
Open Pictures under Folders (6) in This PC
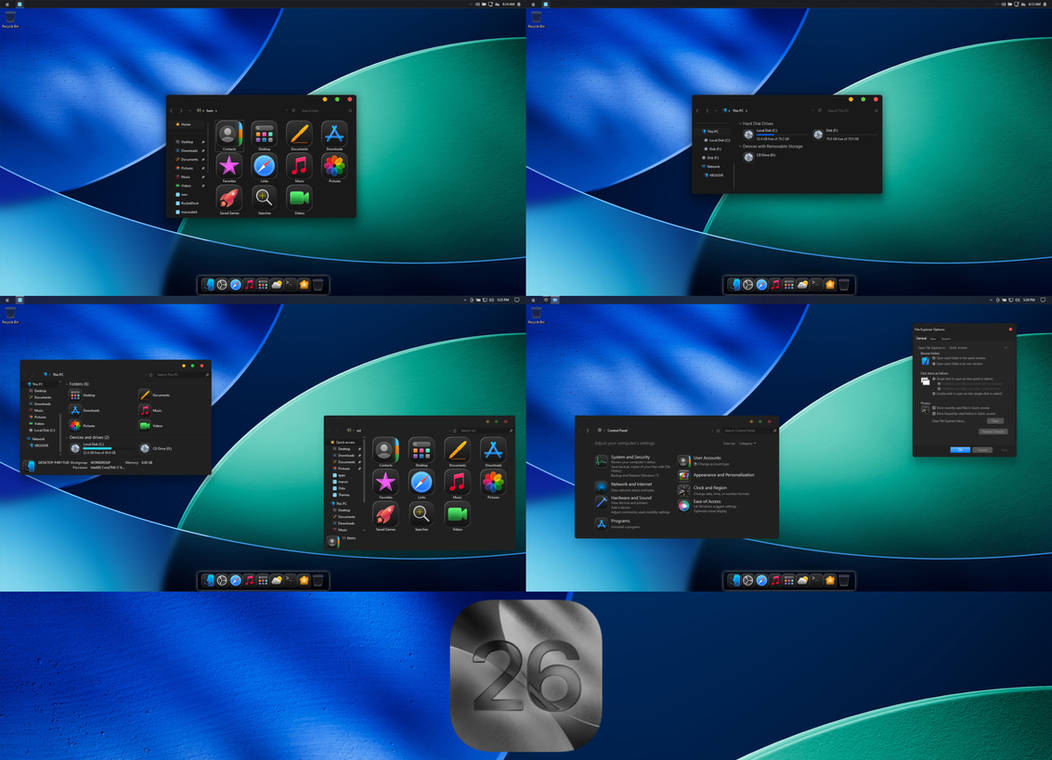tap(75, 425)
